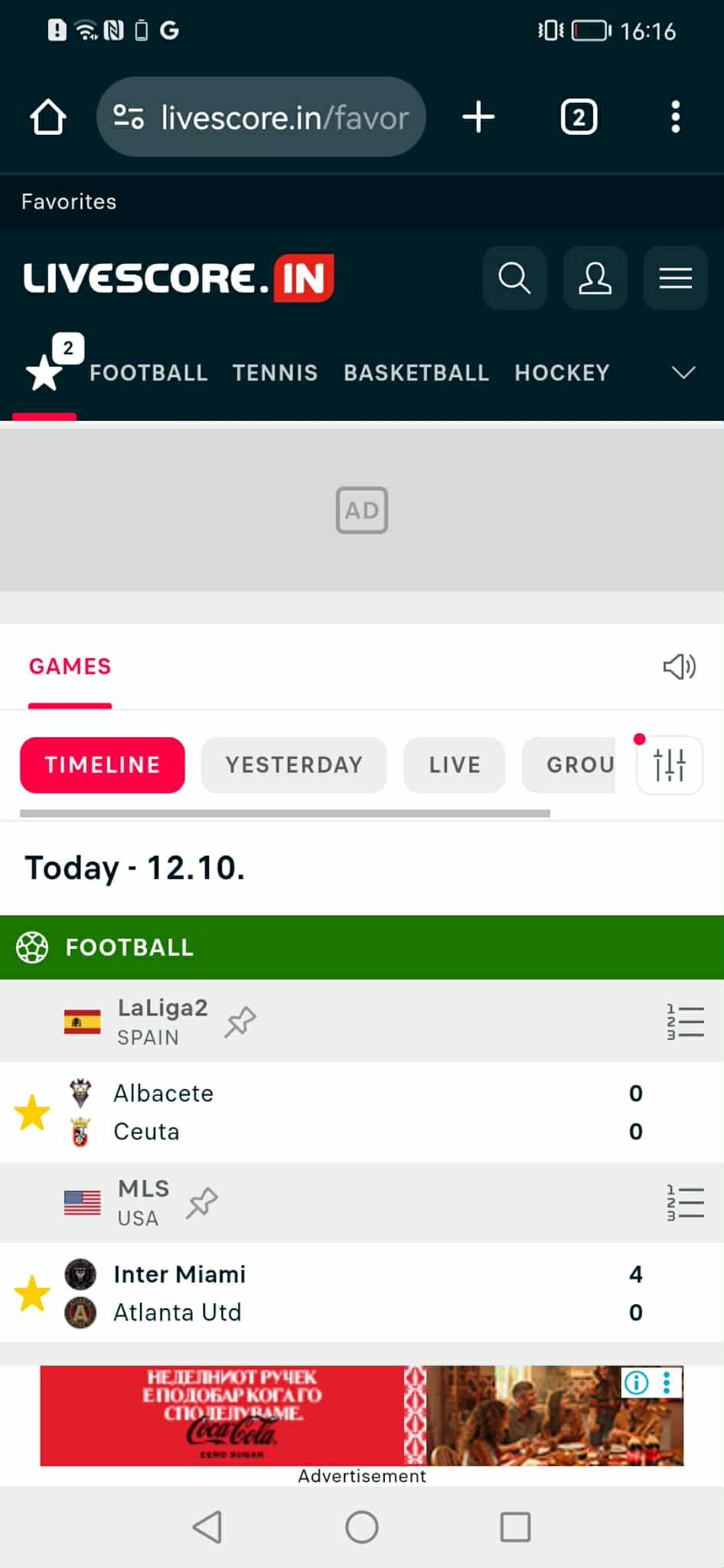Show Live games only

click(455, 764)
